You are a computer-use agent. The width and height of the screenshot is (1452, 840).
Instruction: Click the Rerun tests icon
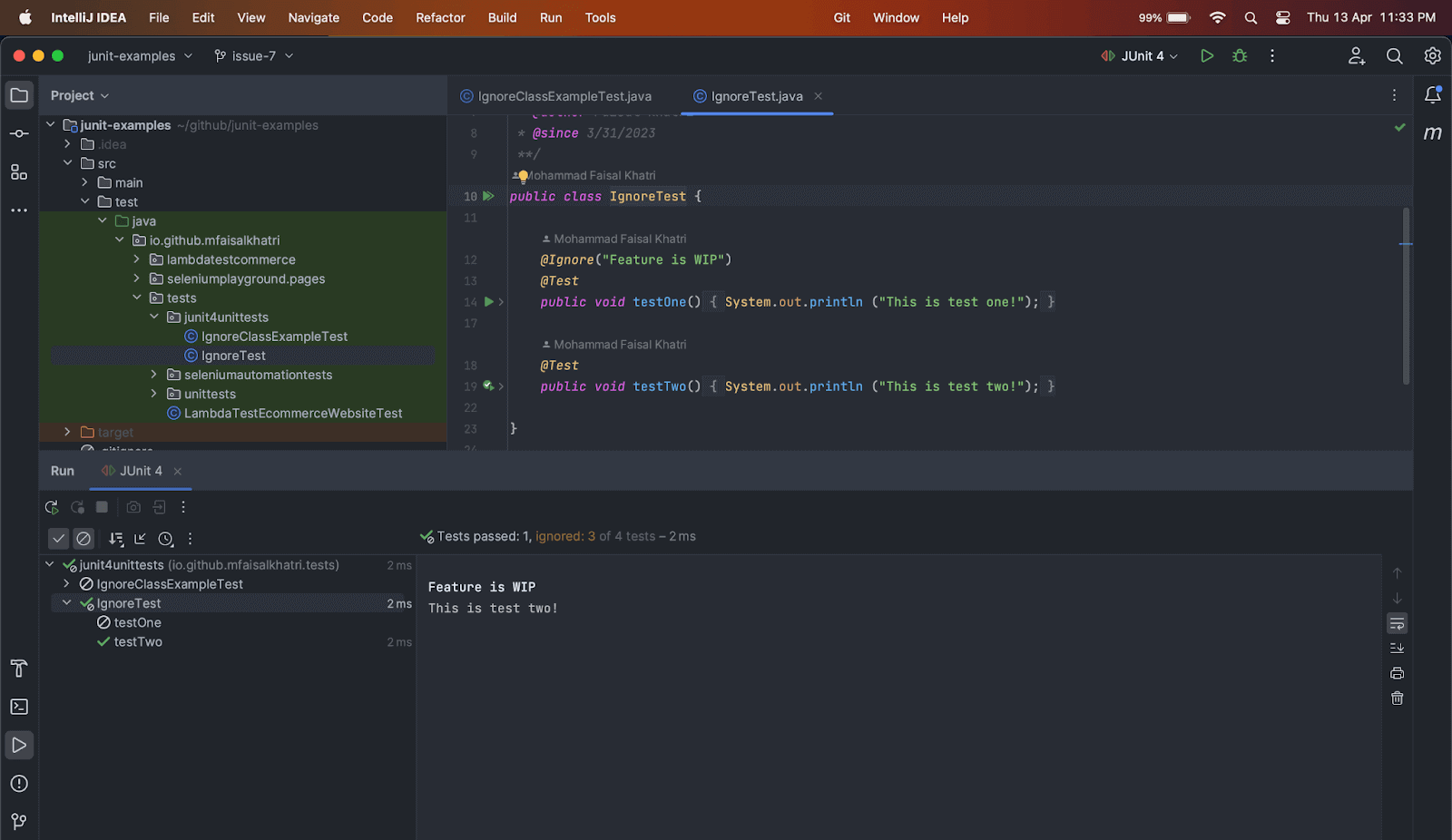click(x=52, y=507)
